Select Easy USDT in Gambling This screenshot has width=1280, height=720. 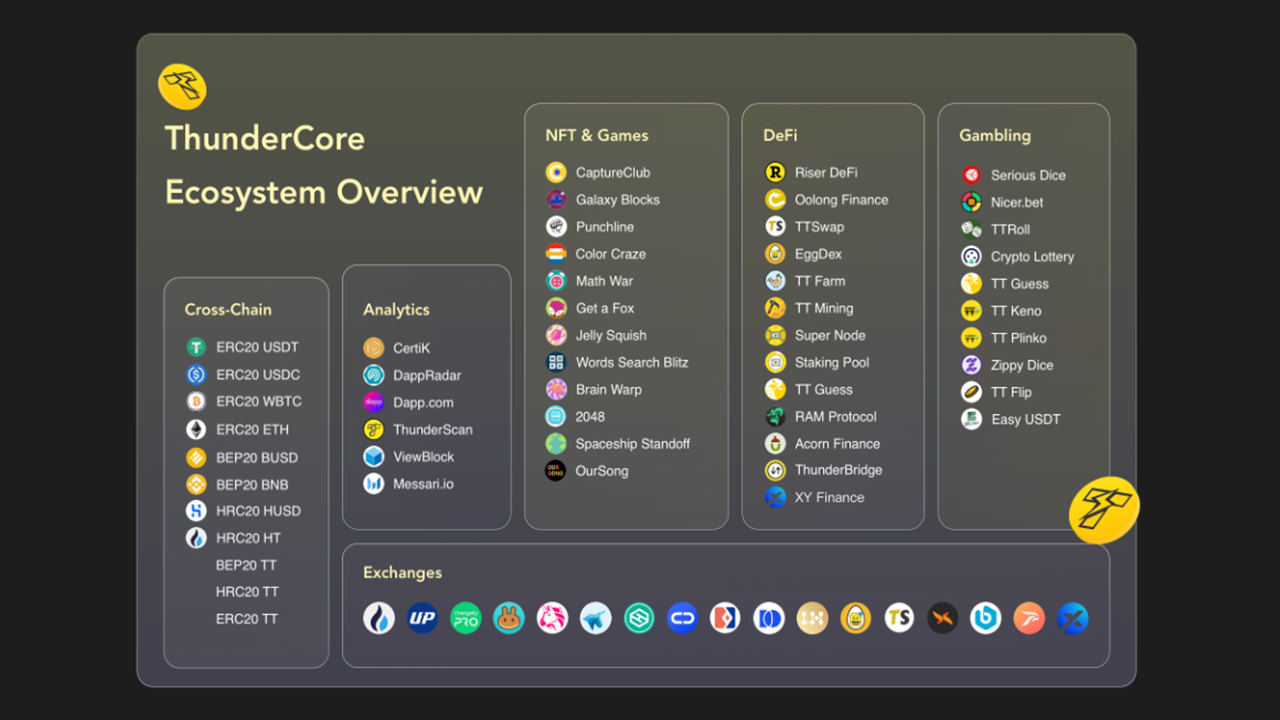(1011, 419)
